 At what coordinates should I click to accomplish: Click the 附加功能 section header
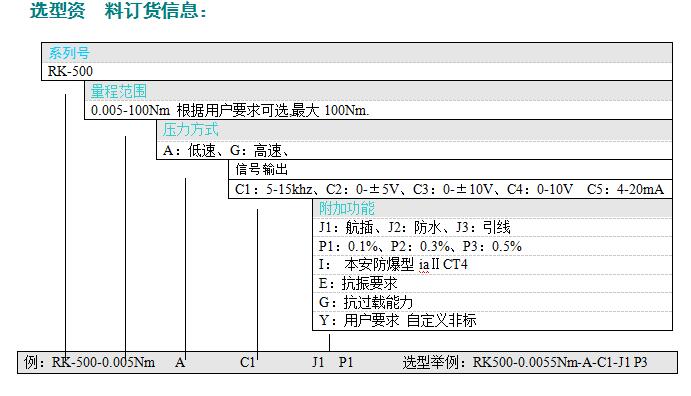click(x=347, y=208)
